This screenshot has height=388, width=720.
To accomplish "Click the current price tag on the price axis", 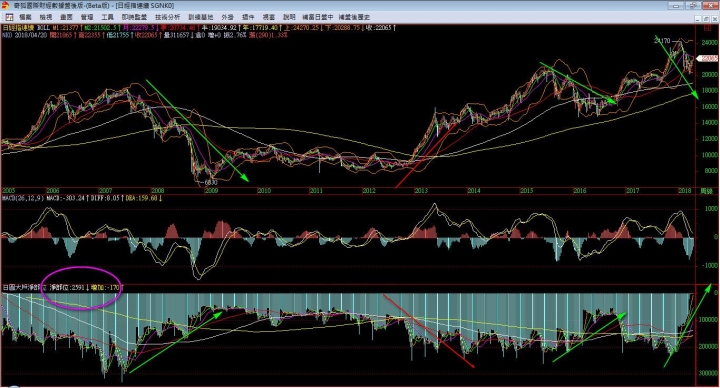I will point(708,58).
